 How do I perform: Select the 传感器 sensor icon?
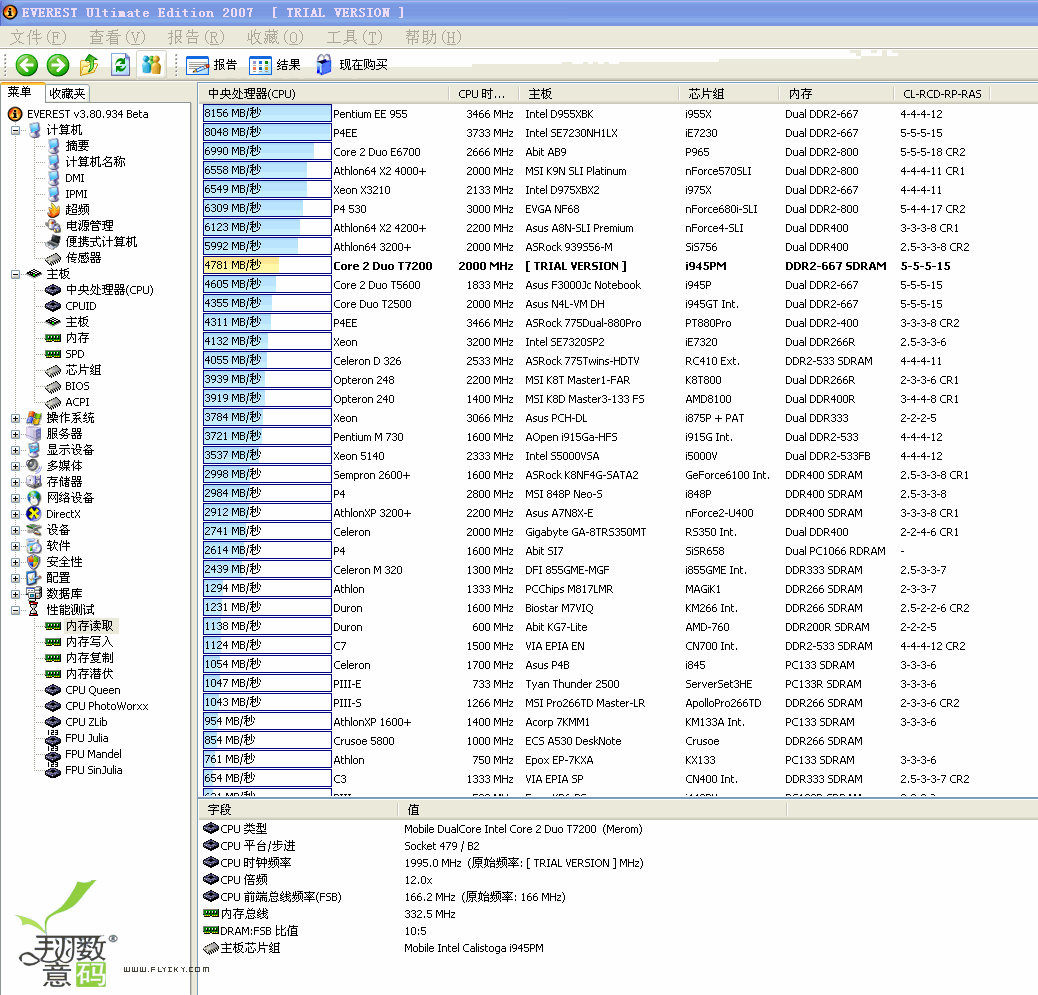point(53,258)
